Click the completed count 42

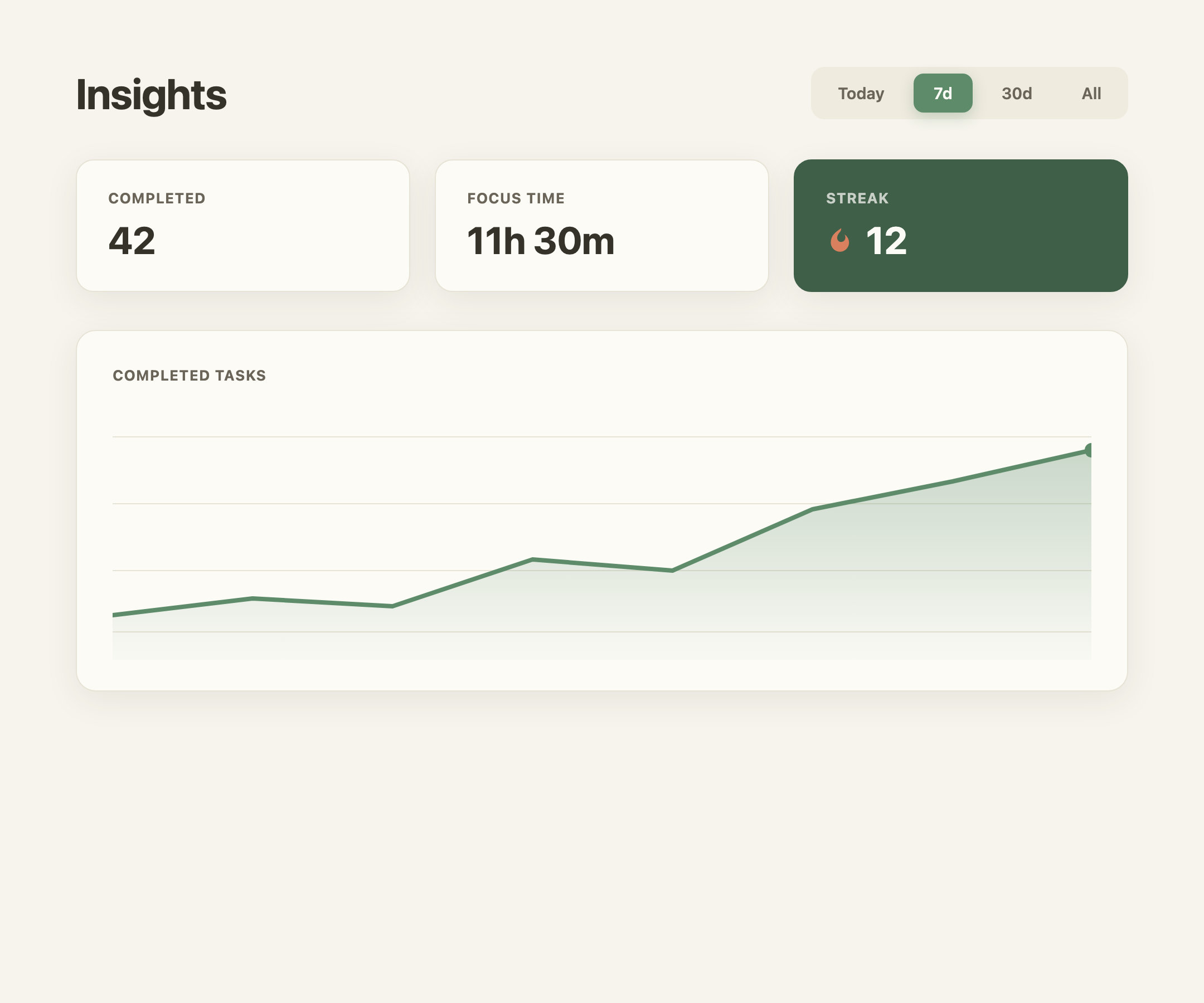click(132, 241)
